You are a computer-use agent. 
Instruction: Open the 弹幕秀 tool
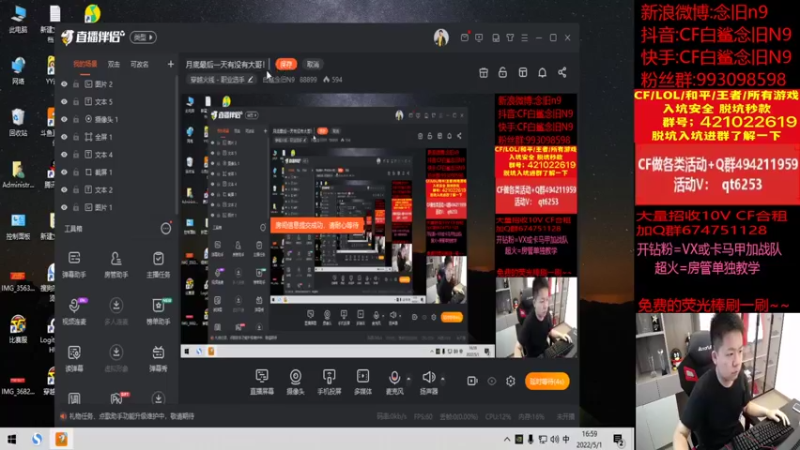pyautogui.click(x=158, y=358)
